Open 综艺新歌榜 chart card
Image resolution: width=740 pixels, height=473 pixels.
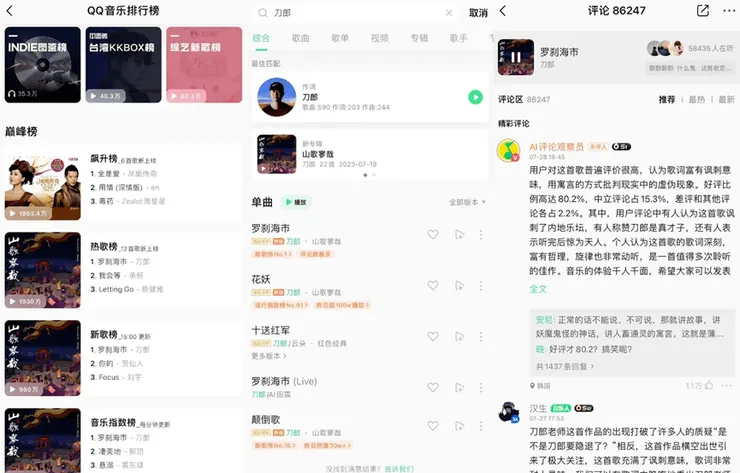204,65
